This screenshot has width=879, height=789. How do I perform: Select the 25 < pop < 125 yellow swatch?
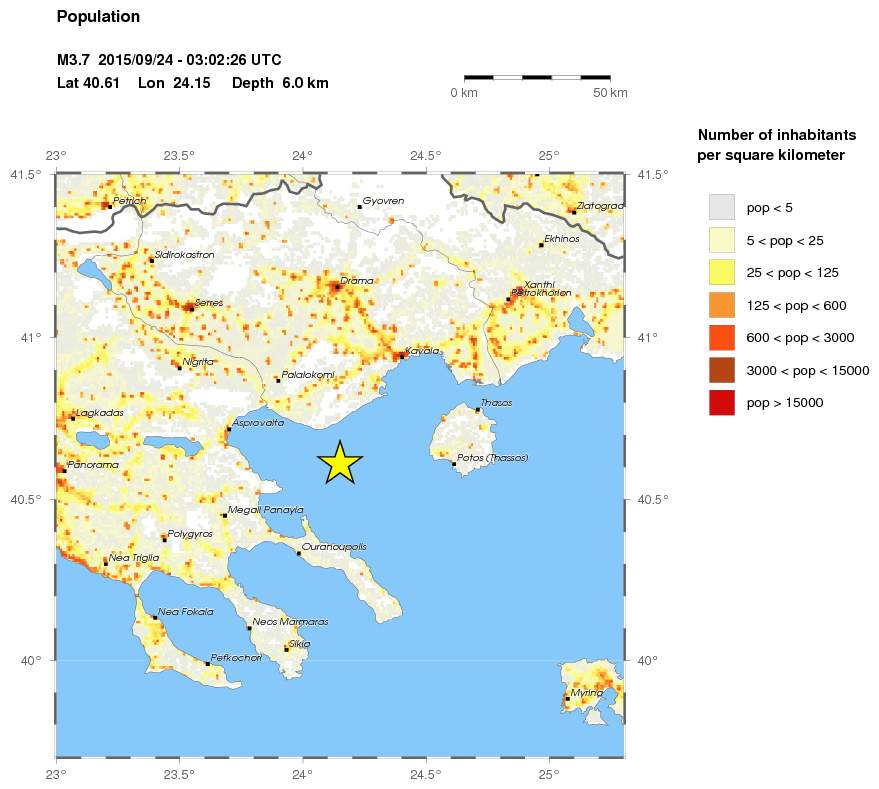(x=721, y=273)
